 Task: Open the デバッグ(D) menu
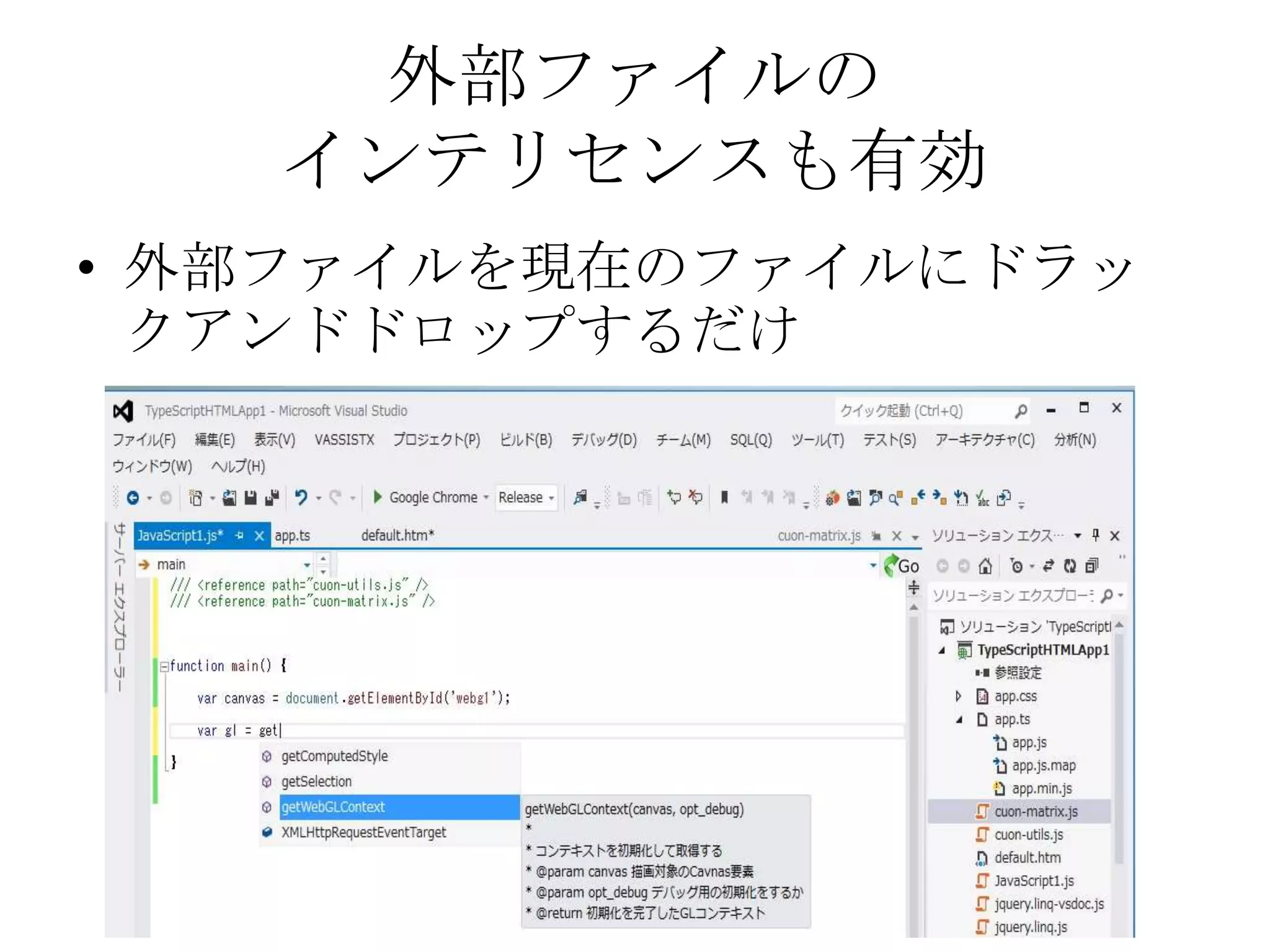(x=604, y=439)
